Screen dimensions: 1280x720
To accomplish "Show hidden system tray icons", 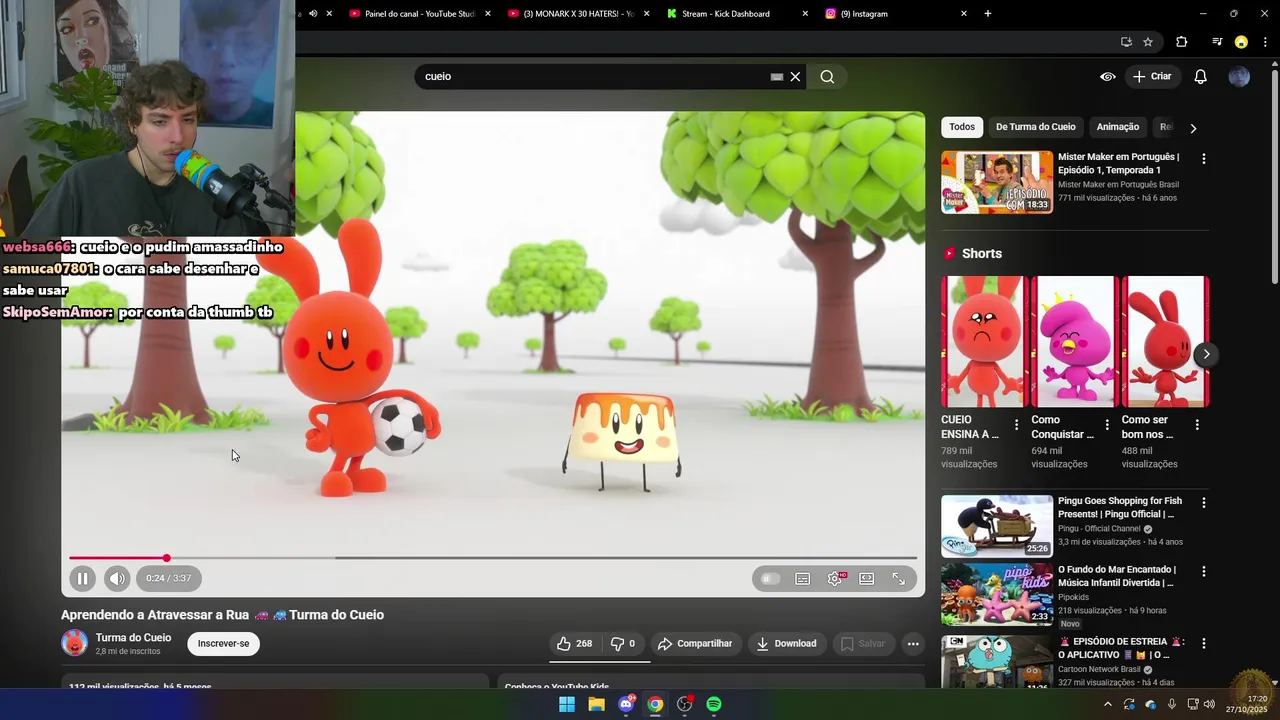I will tap(1107, 704).
